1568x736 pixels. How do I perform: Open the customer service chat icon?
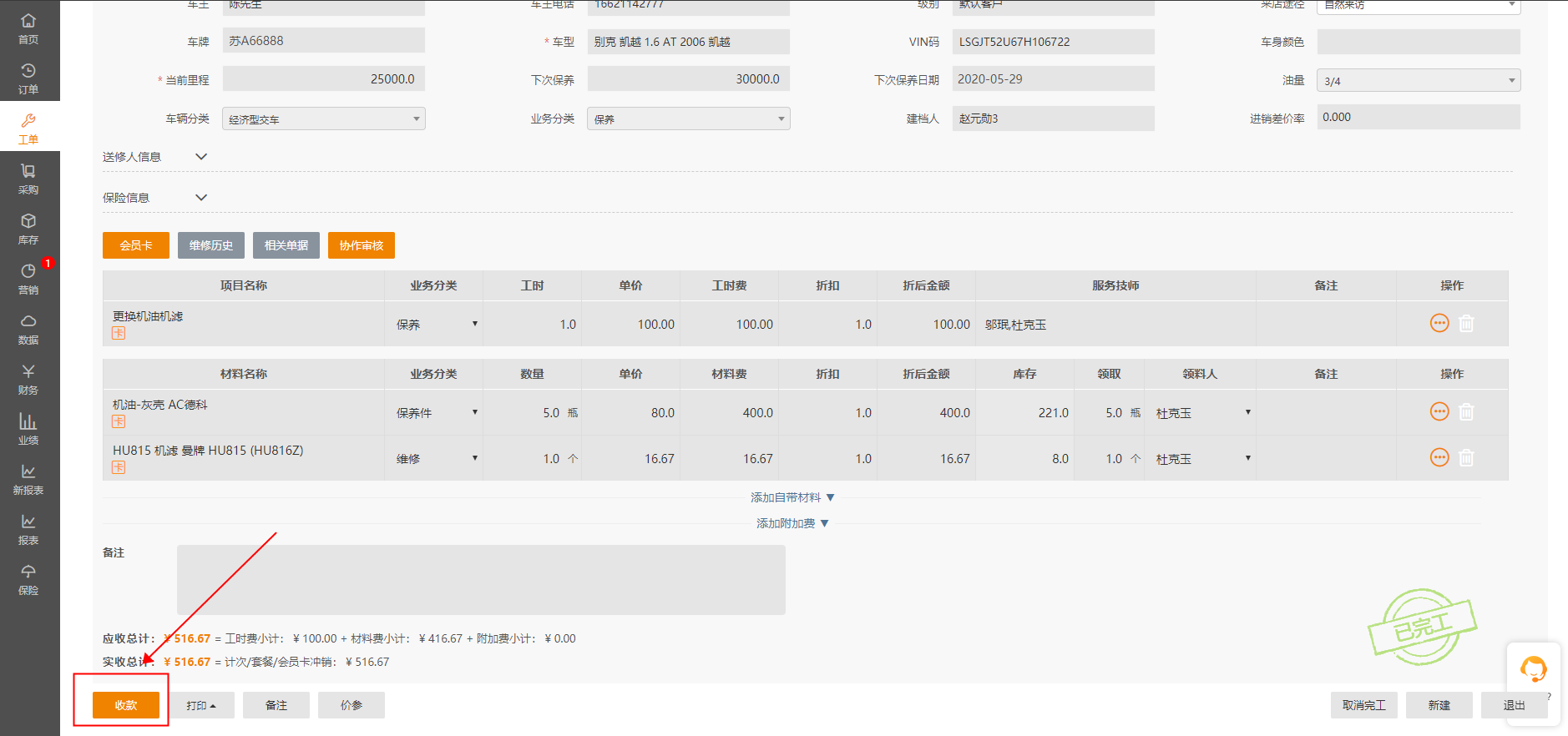(1533, 669)
